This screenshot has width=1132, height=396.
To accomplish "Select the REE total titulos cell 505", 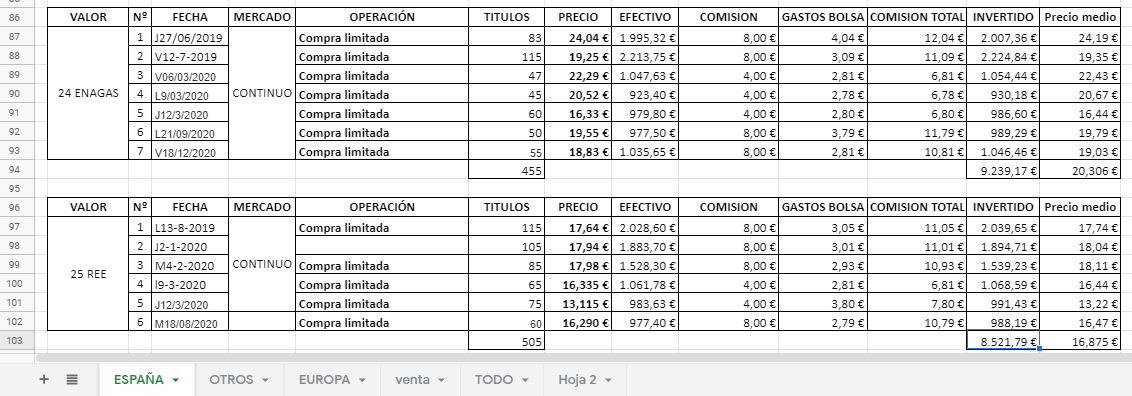I will pyautogui.click(x=506, y=342).
